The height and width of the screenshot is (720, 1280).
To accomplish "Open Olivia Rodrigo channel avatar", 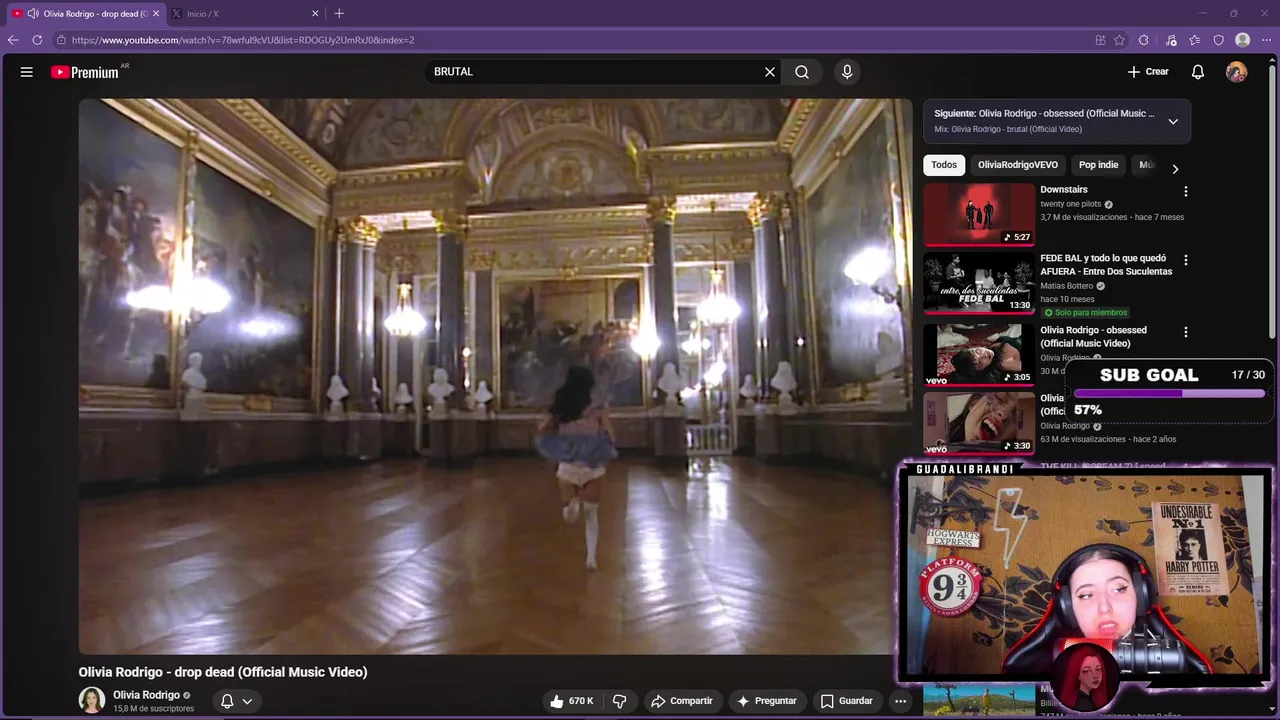I will tap(92, 700).
